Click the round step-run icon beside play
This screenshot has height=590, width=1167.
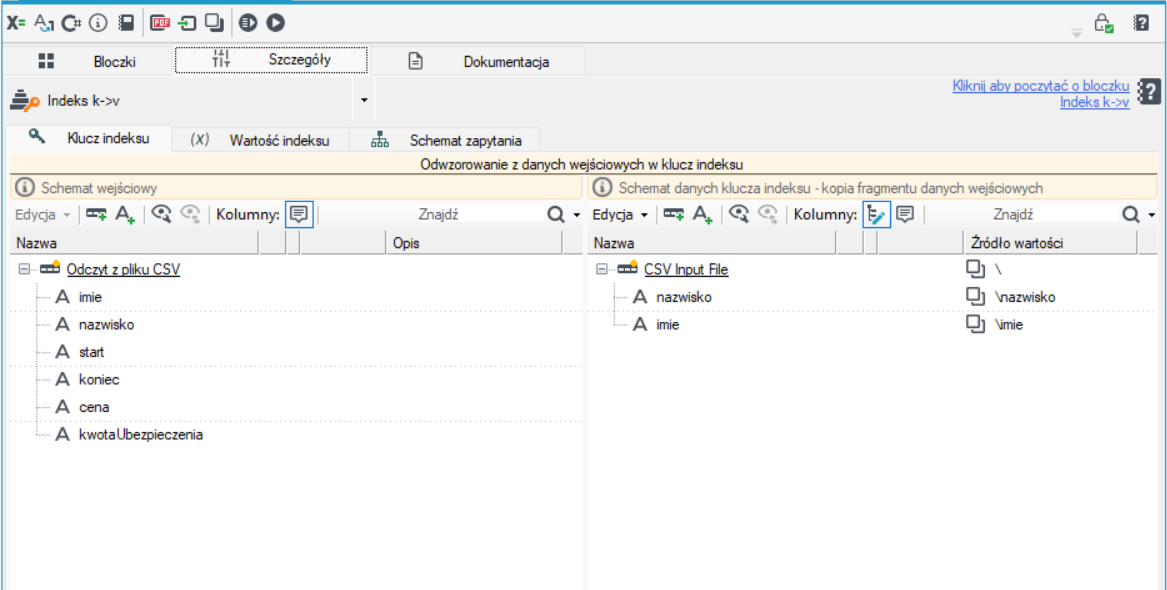248,23
